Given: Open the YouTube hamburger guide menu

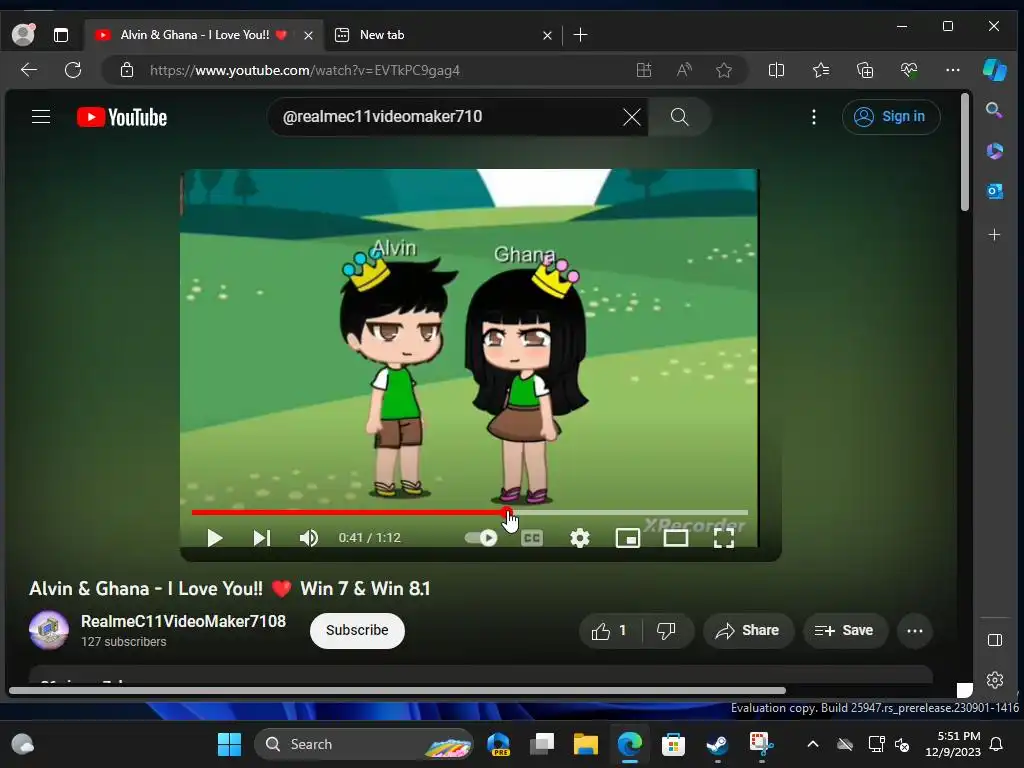Looking at the screenshot, I should [41, 117].
